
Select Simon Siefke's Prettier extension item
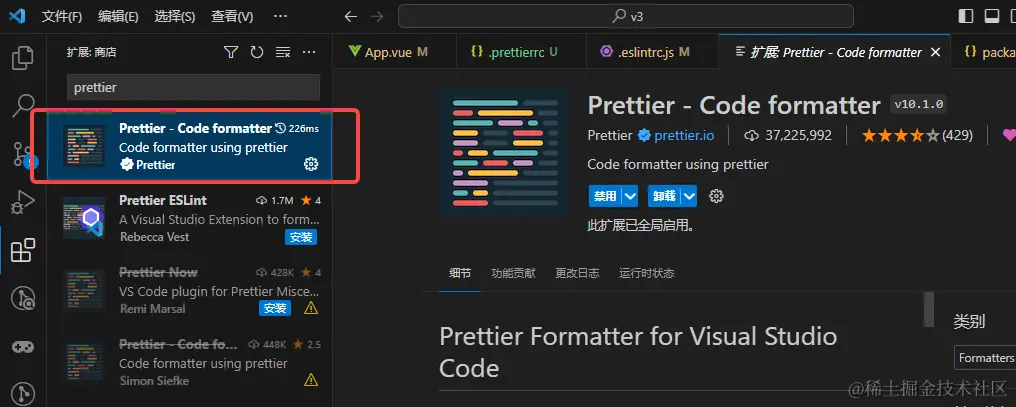190,362
